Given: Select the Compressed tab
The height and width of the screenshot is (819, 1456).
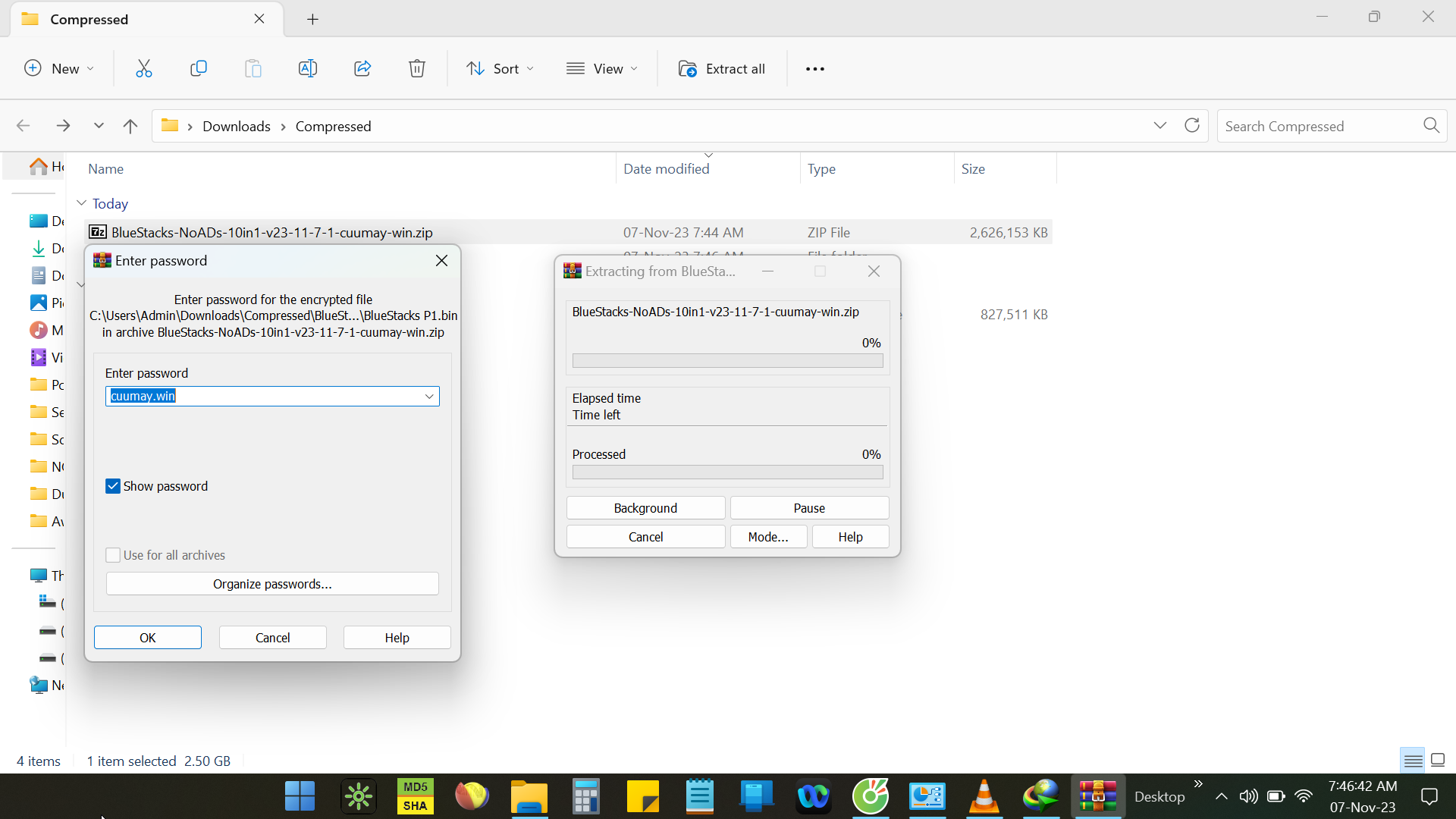Looking at the screenshot, I should pyautogui.click(x=148, y=19).
